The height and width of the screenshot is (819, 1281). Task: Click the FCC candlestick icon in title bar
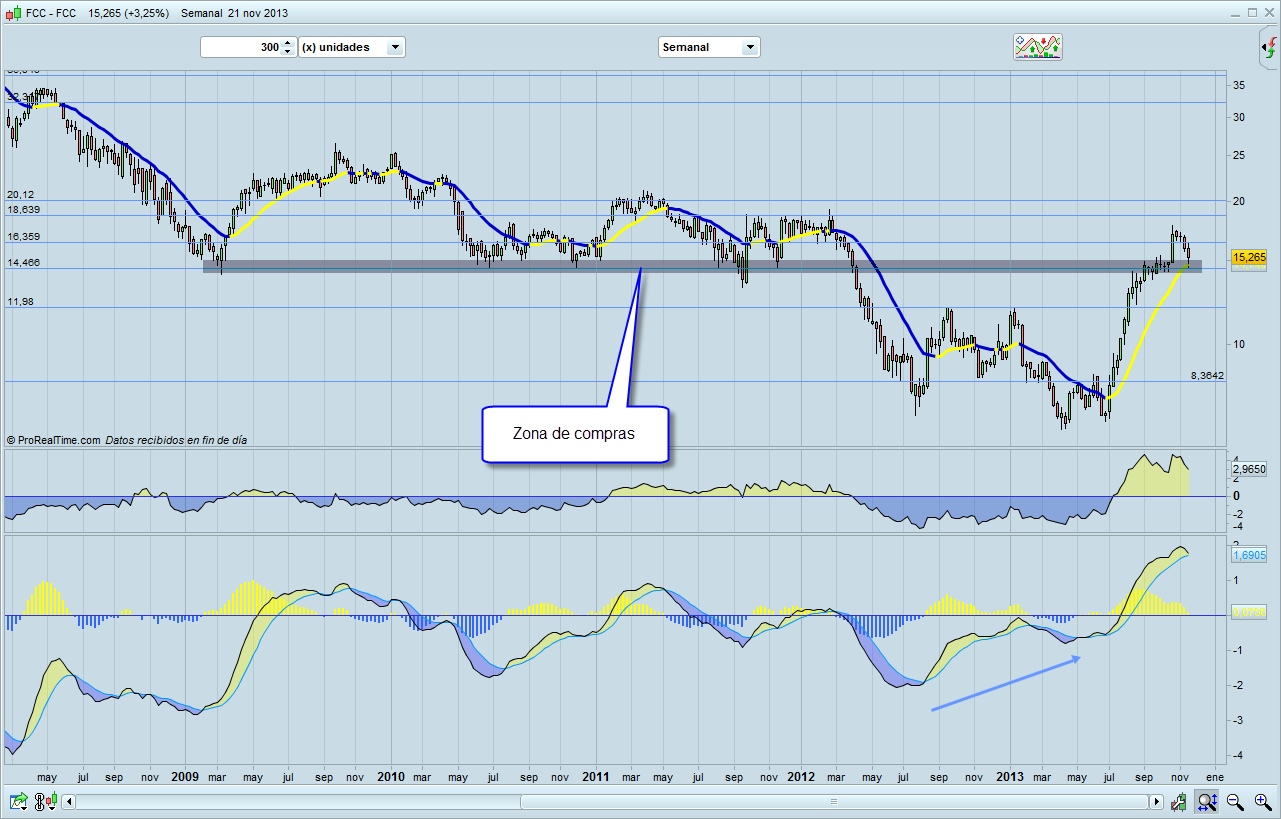[12, 13]
